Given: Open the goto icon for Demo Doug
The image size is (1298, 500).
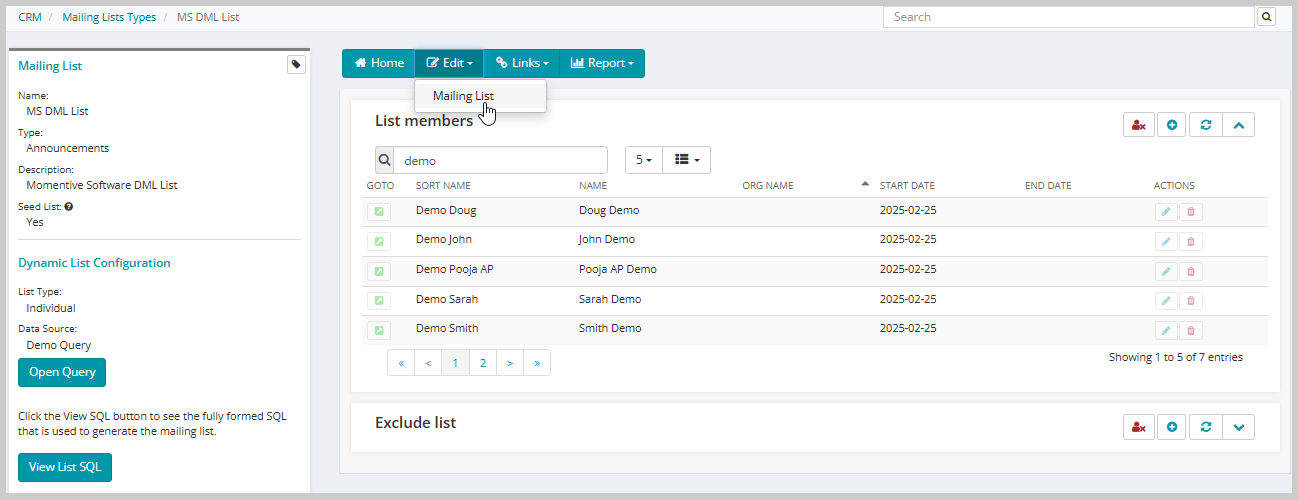Looking at the screenshot, I should click(x=379, y=212).
